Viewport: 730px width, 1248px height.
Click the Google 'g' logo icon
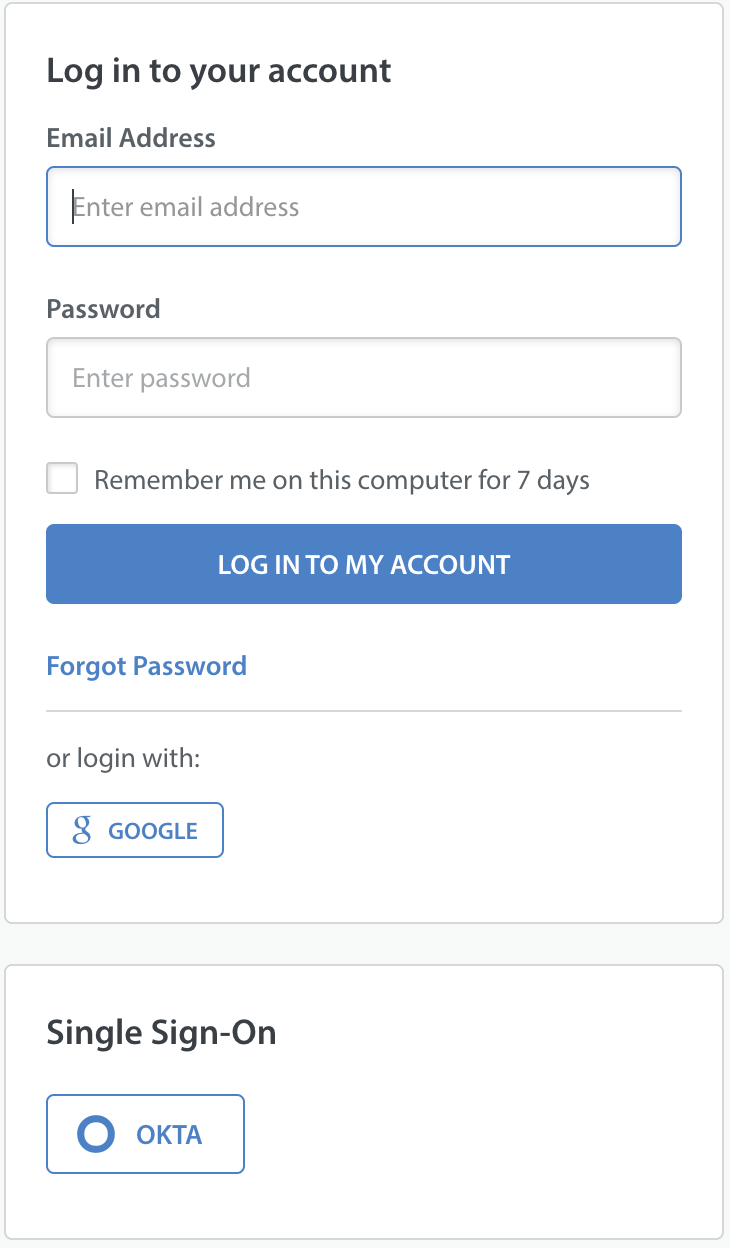coord(82,830)
